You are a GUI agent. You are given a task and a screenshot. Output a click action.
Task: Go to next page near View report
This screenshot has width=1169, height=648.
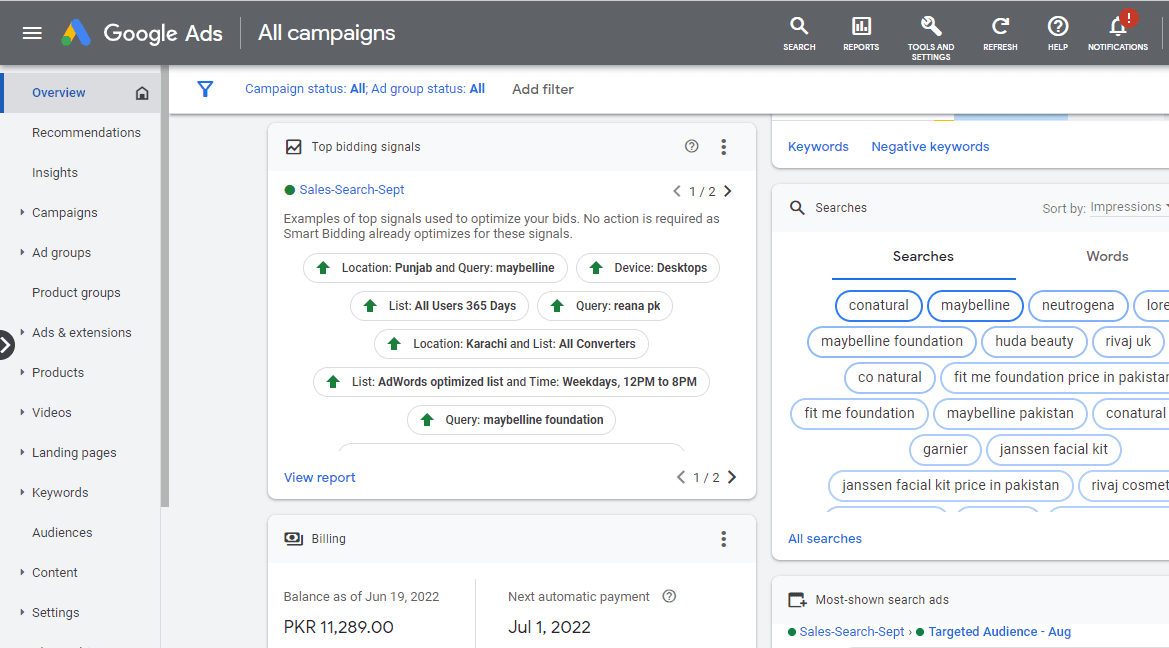732,477
